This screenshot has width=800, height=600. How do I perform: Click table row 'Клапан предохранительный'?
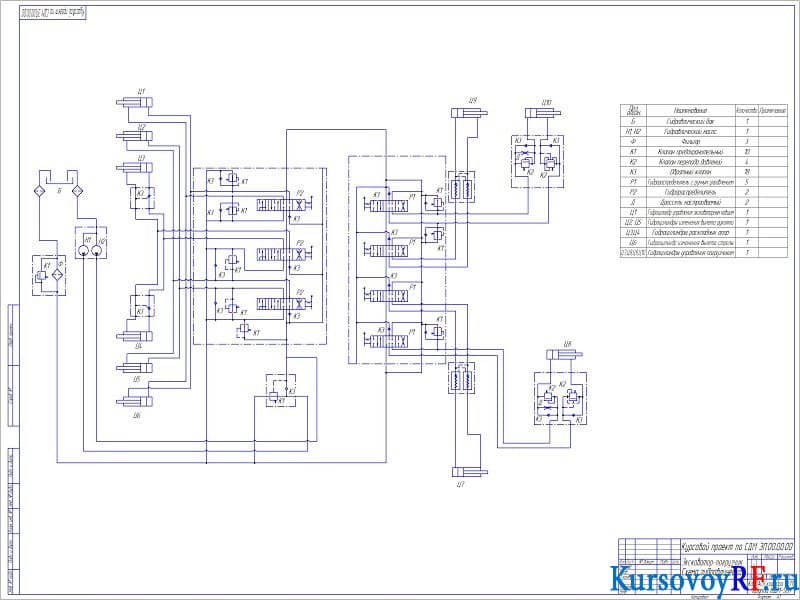coord(704,152)
